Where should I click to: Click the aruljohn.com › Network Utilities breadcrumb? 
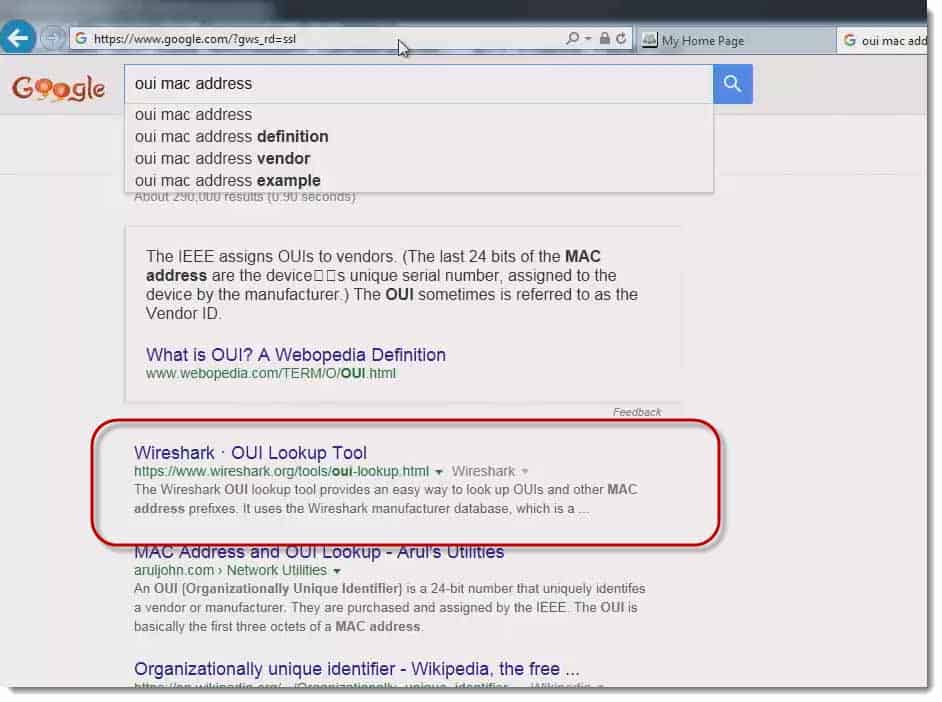click(x=230, y=570)
